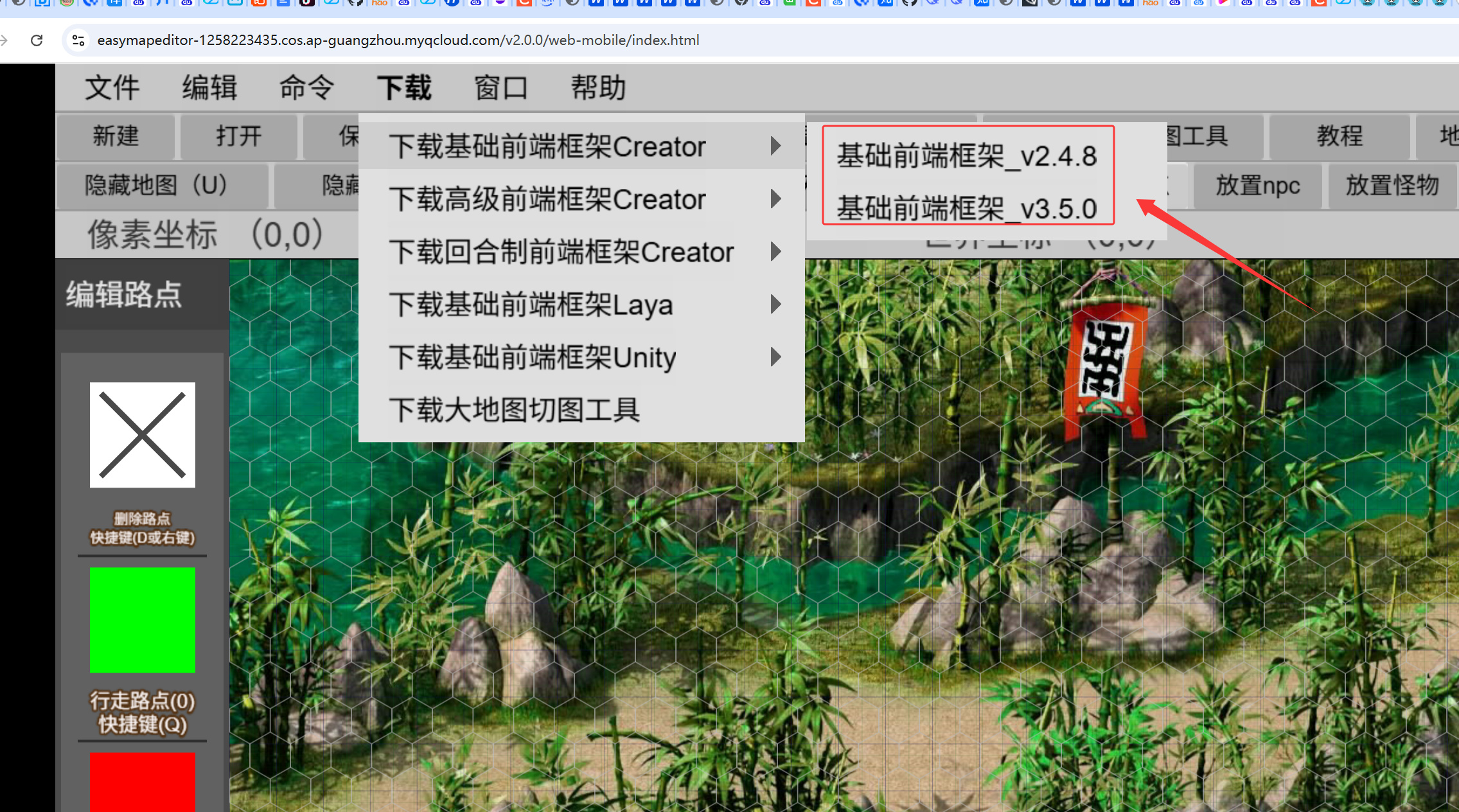This screenshot has height=812, width=1459.
Task: Expand 下载高级前端框架Creator submenu arrow
Action: coord(775,199)
